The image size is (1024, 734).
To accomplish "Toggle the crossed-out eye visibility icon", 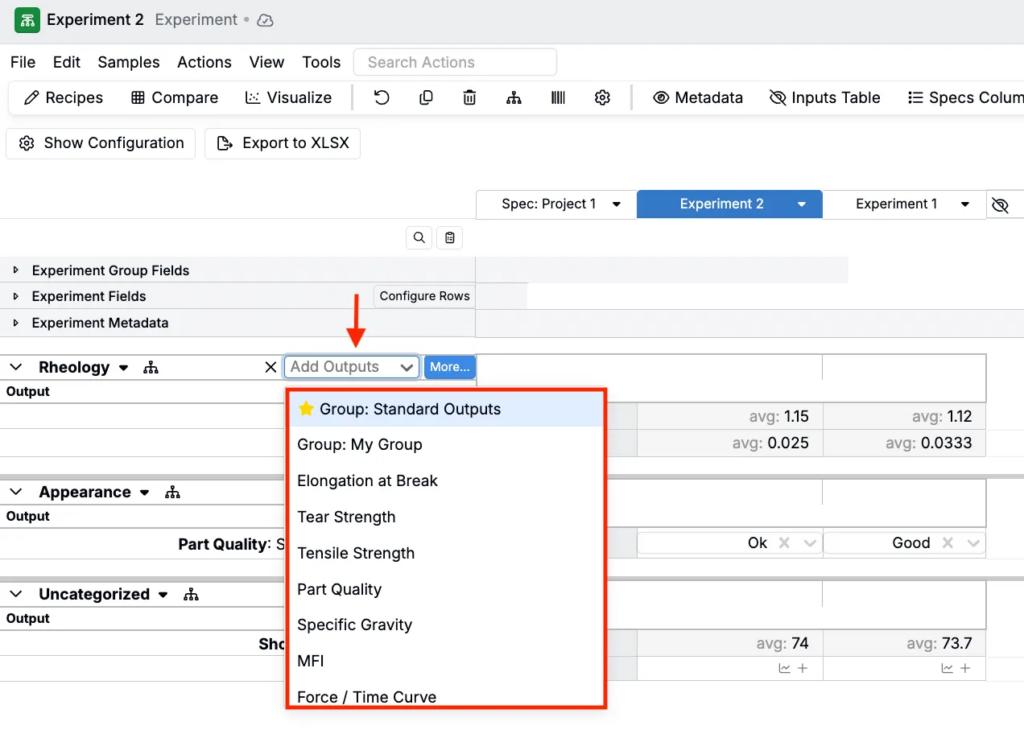I will click(1000, 205).
